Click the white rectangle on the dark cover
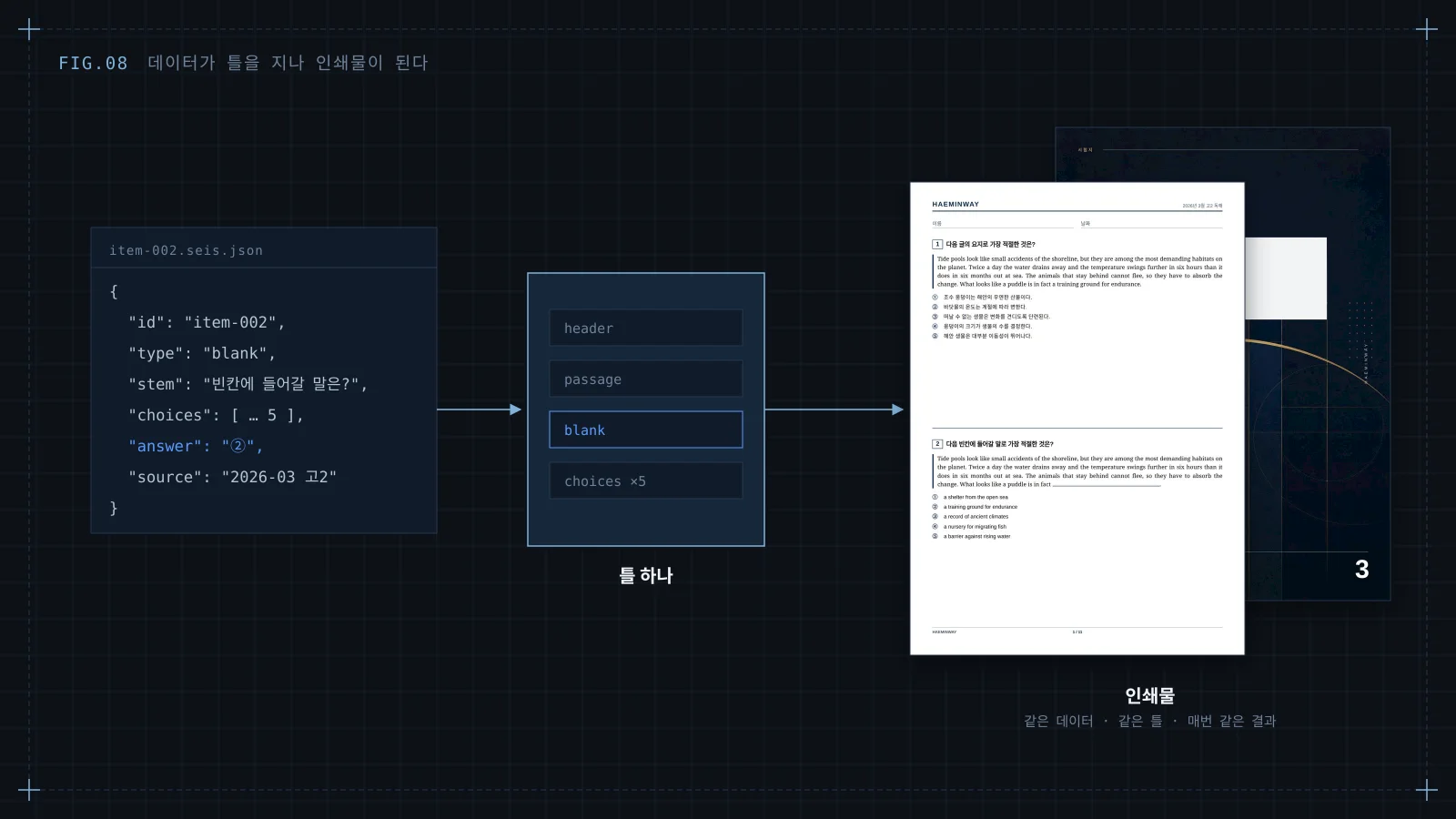This screenshot has height=819, width=1456. (1286, 278)
